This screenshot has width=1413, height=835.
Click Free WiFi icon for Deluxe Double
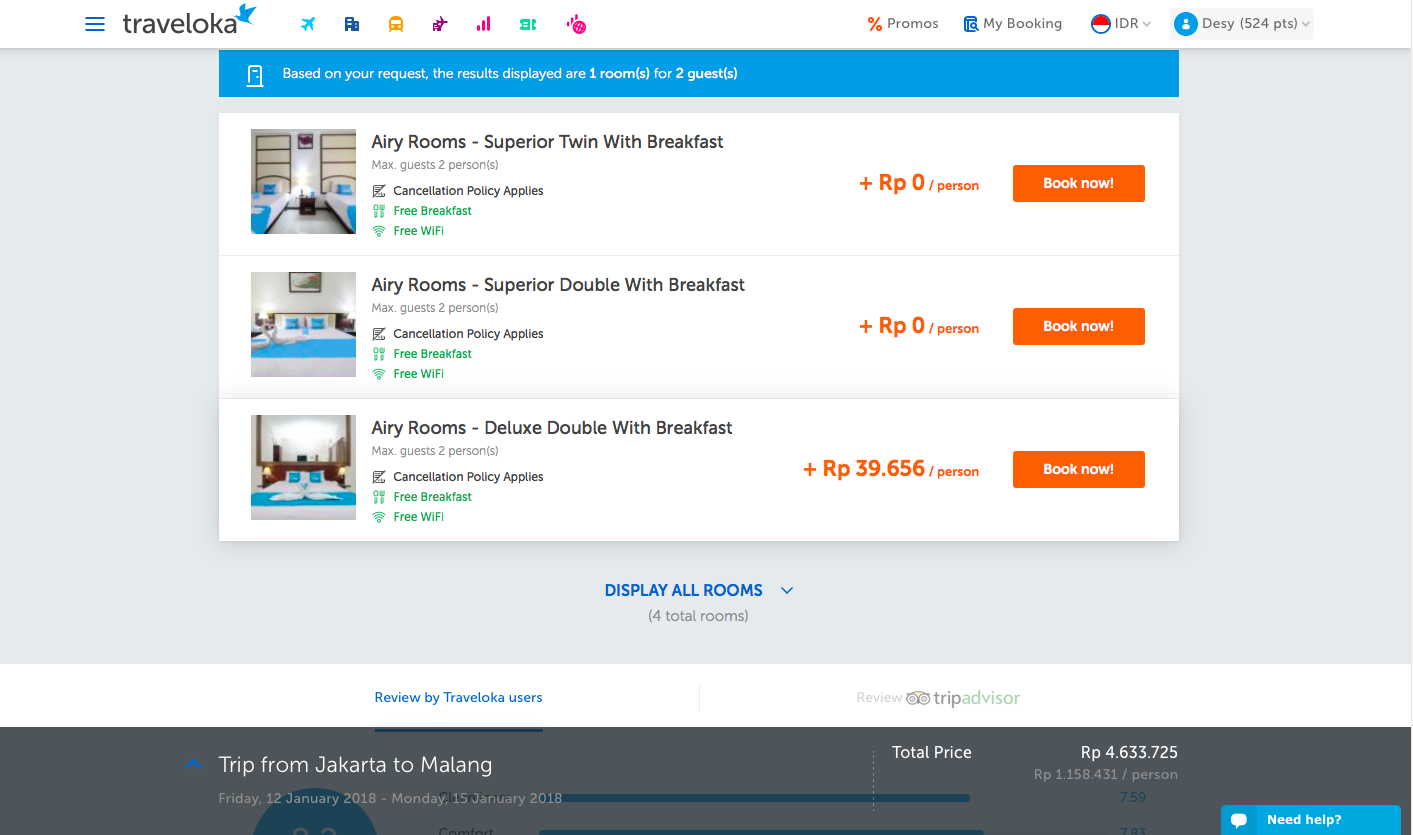point(379,517)
